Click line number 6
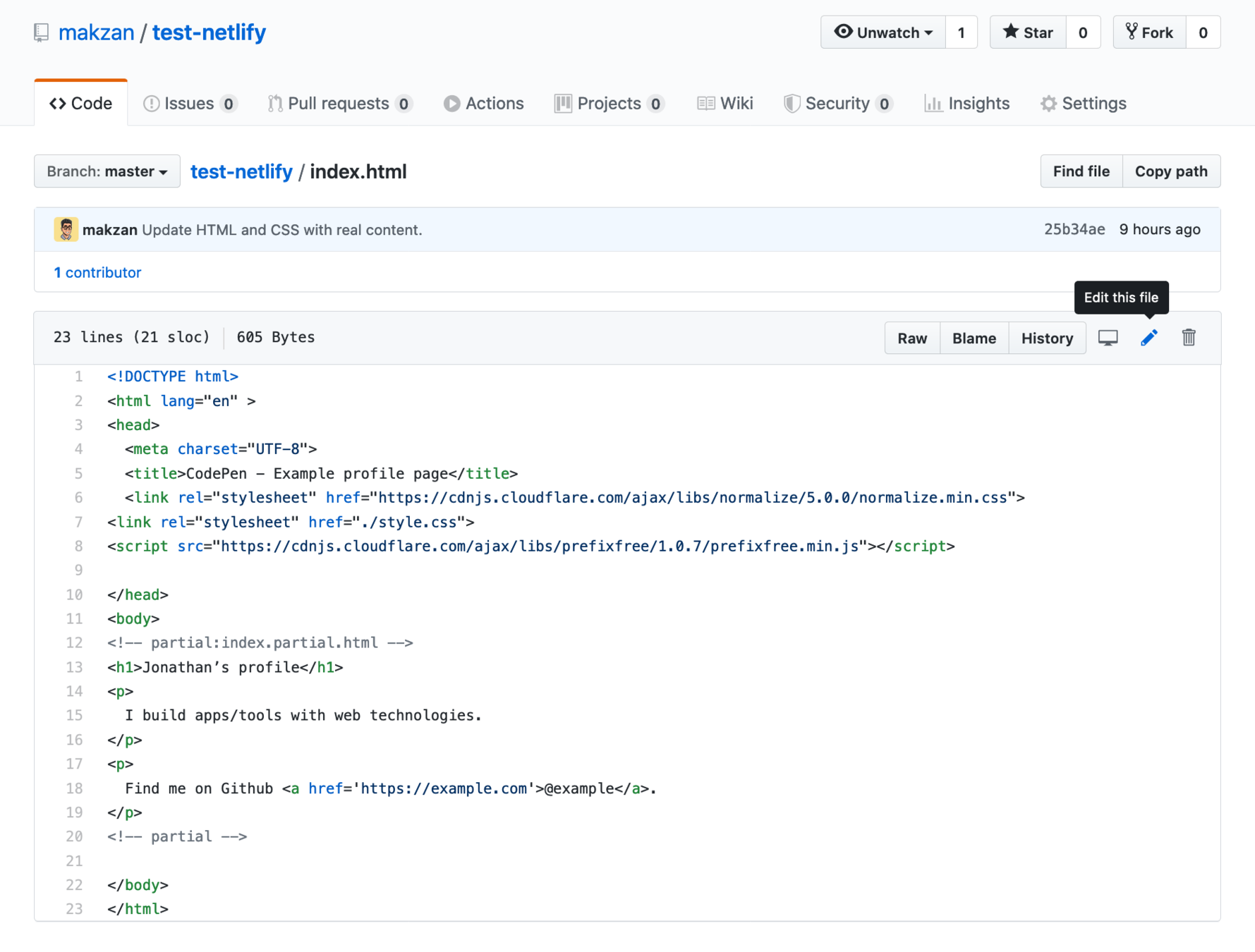This screenshot has height=952, width=1255. (x=78, y=498)
